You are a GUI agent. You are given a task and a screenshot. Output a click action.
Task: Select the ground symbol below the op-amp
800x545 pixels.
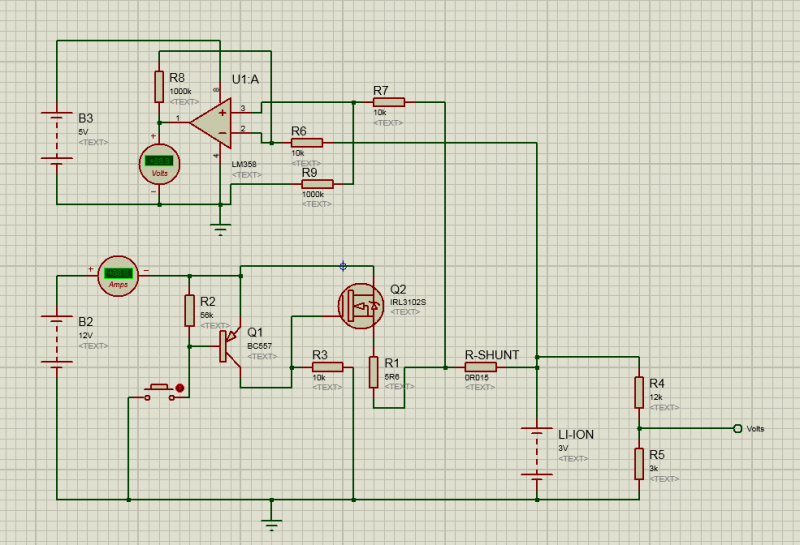point(221,227)
